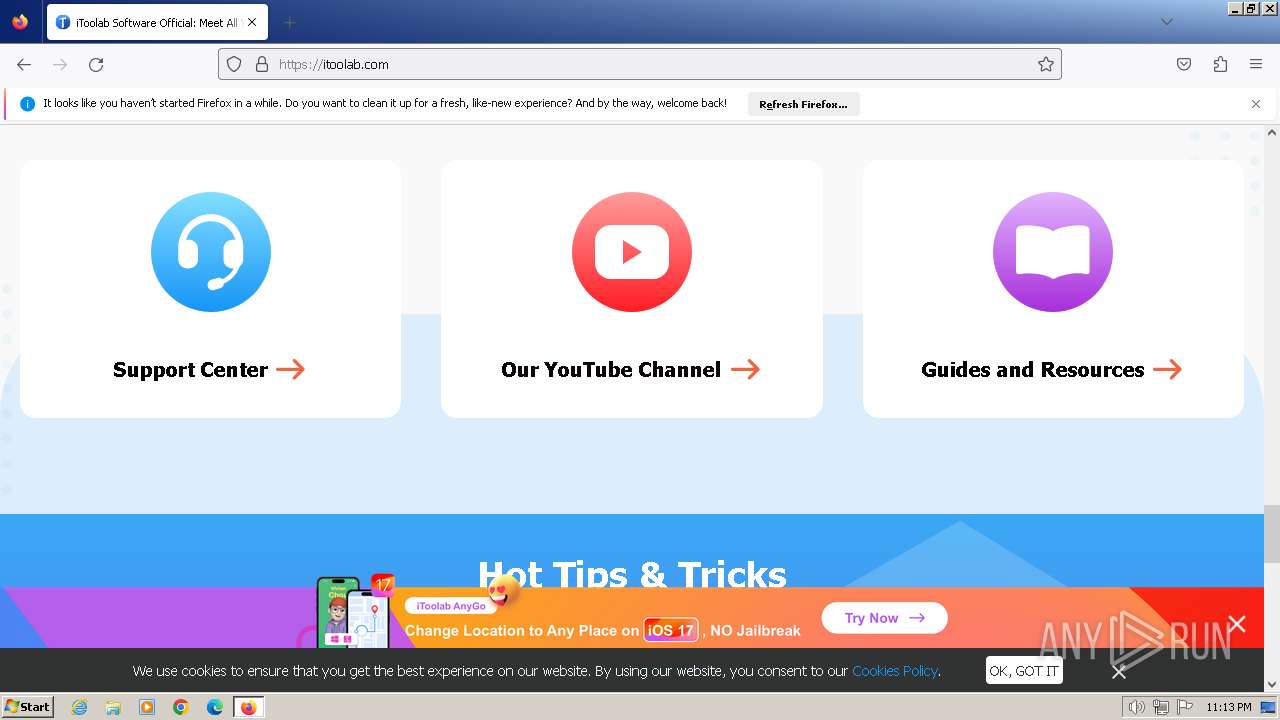Viewport: 1280px width, 720px height.
Task: Click the page vertical scrollbar thumb
Action: point(1272,534)
